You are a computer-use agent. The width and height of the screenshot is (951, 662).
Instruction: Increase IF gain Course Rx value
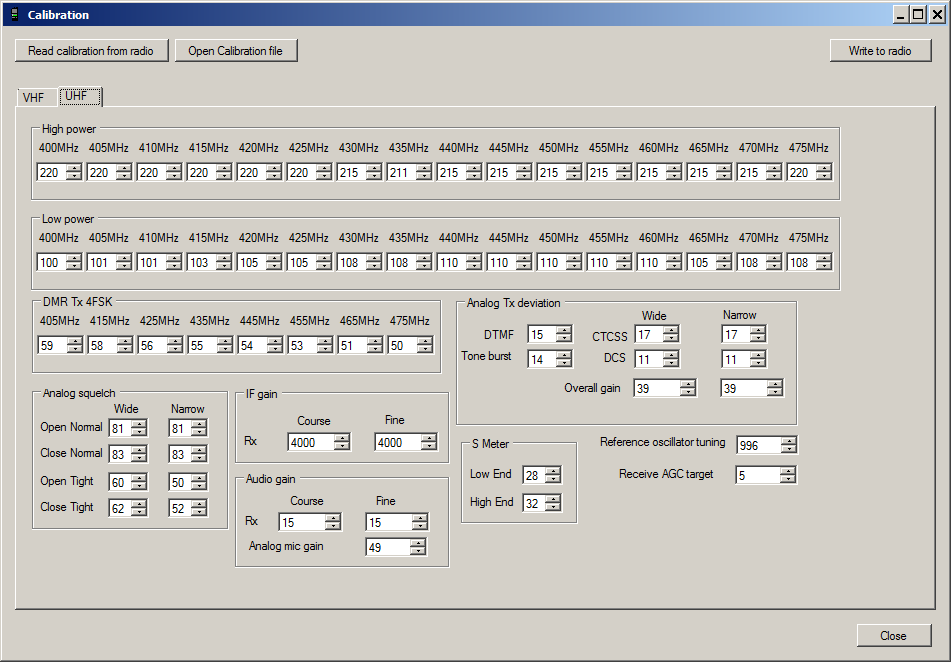(x=342, y=438)
